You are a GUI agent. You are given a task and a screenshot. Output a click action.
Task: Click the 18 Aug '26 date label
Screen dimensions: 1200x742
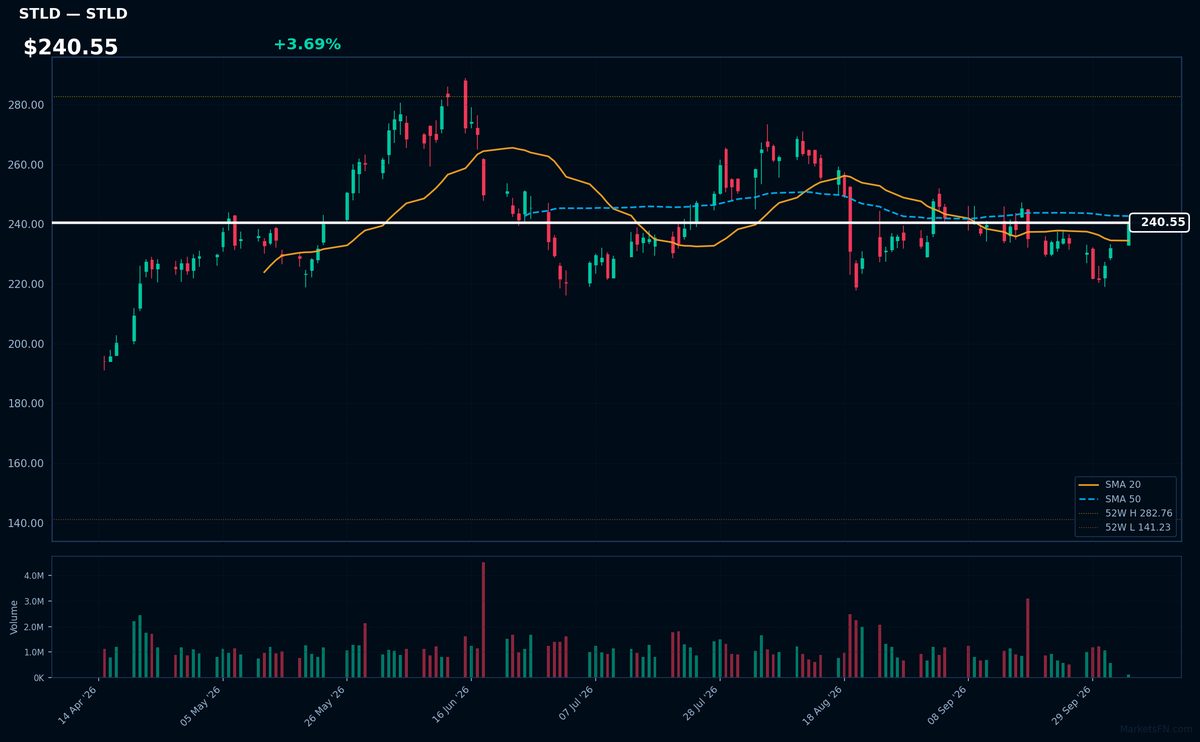pyautogui.click(x=824, y=706)
